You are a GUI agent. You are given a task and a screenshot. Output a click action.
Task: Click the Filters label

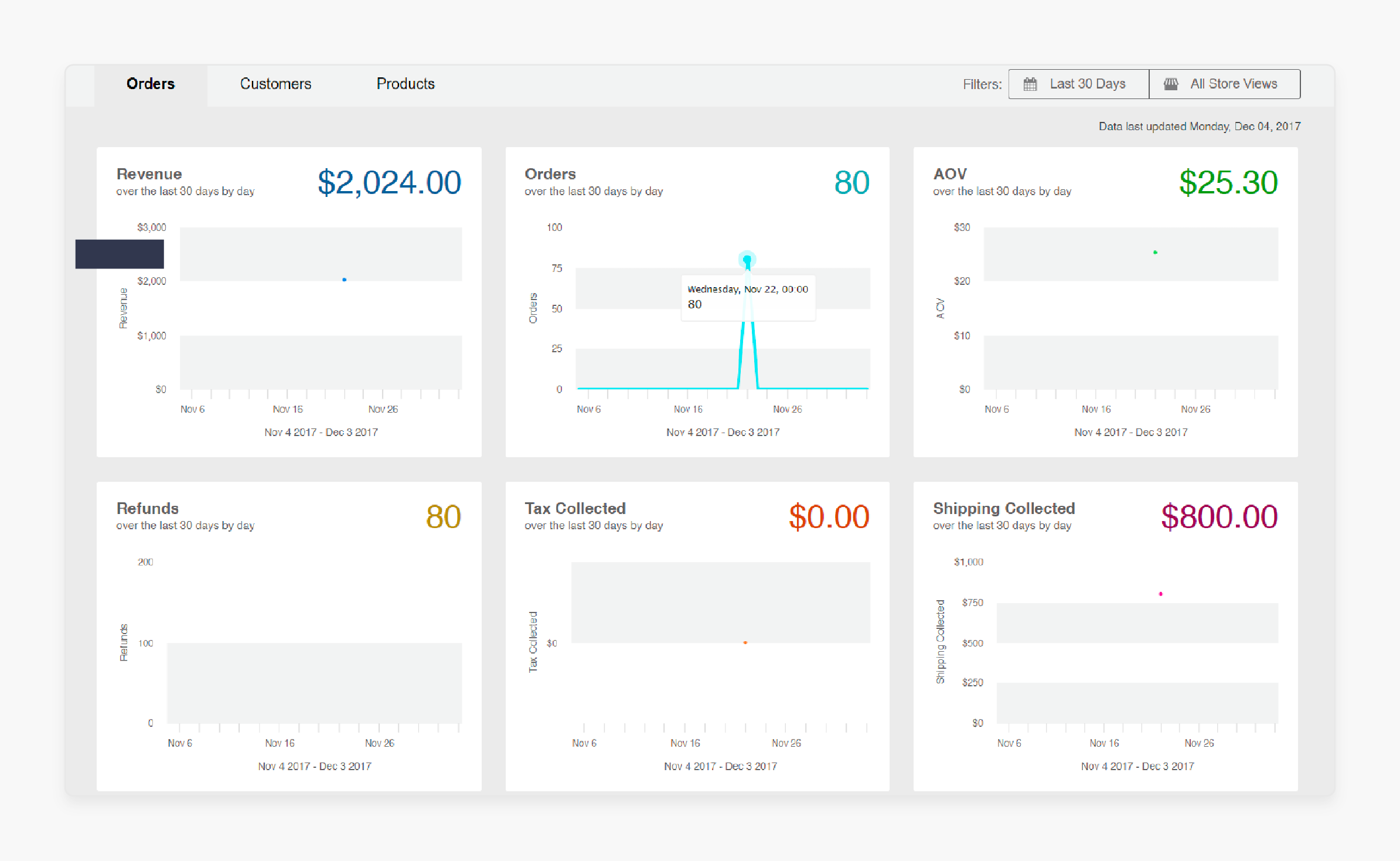982,84
